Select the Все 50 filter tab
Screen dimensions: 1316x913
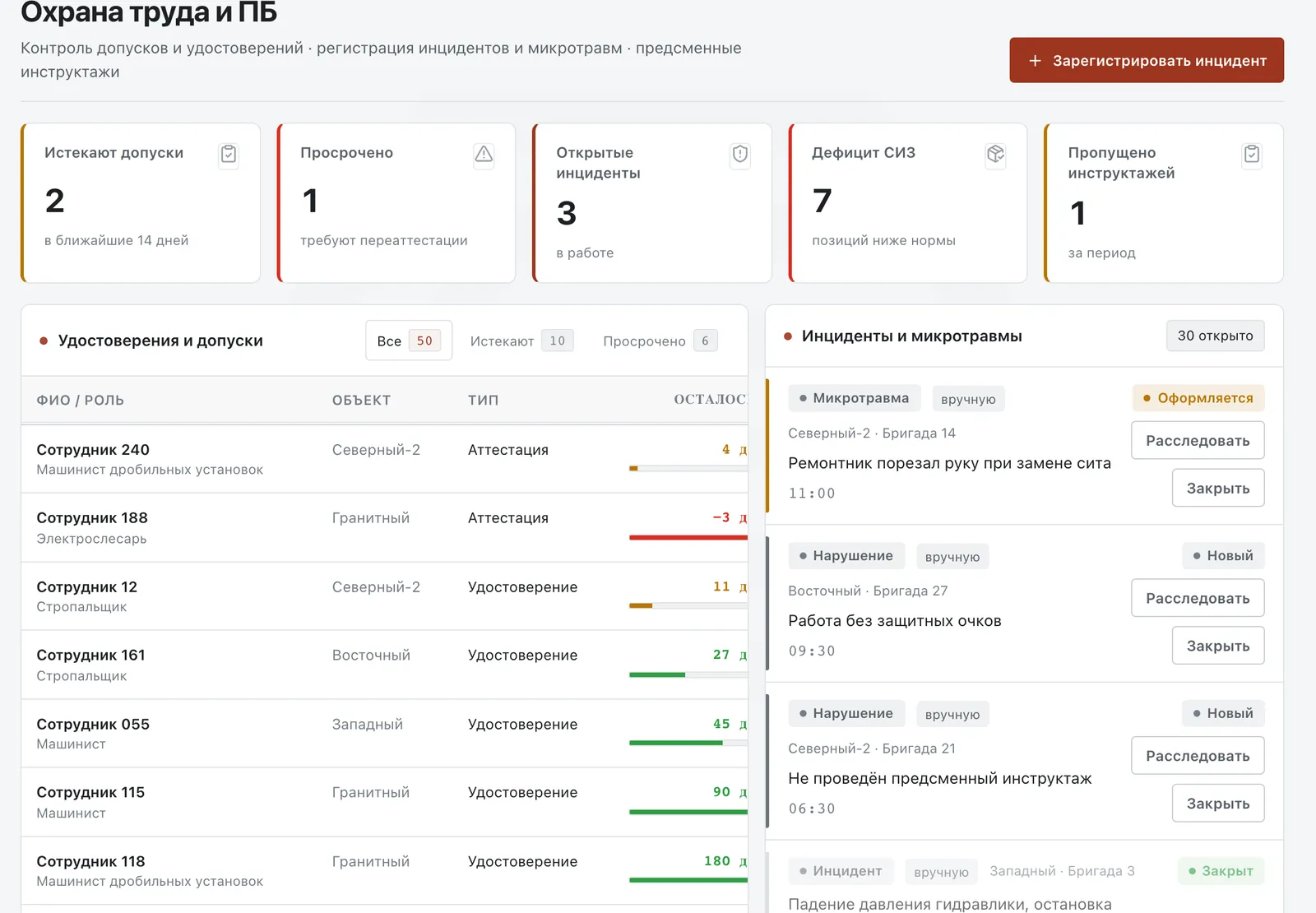(x=409, y=341)
